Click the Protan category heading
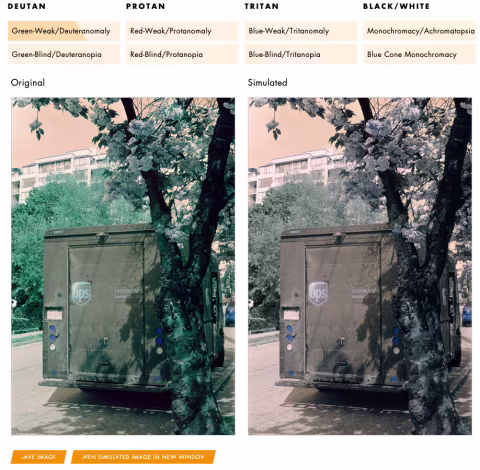This screenshot has height=470, width=480. click(x=145, y=6)
